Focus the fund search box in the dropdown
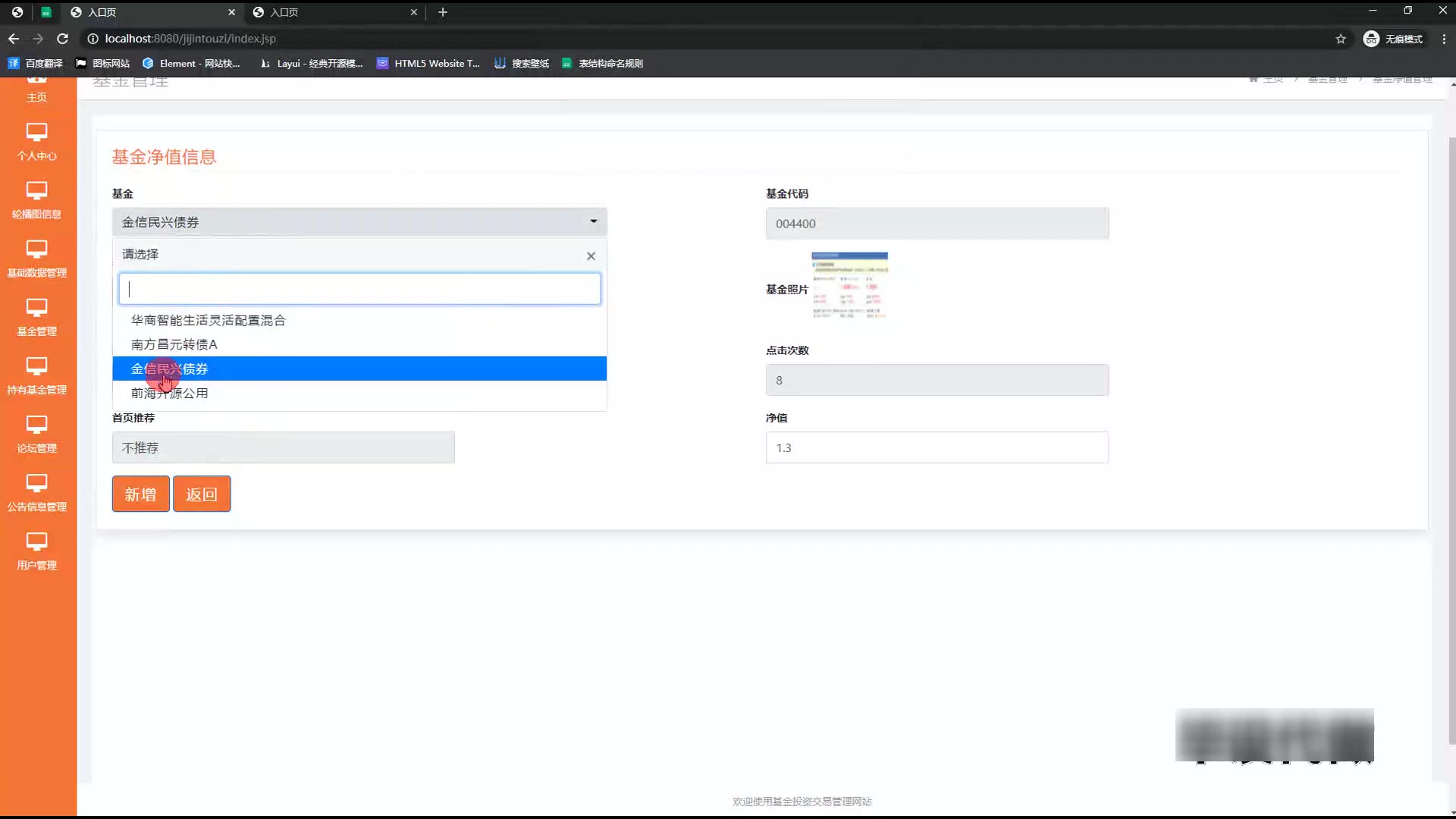Screen dimensions: 1456x819 359,289
